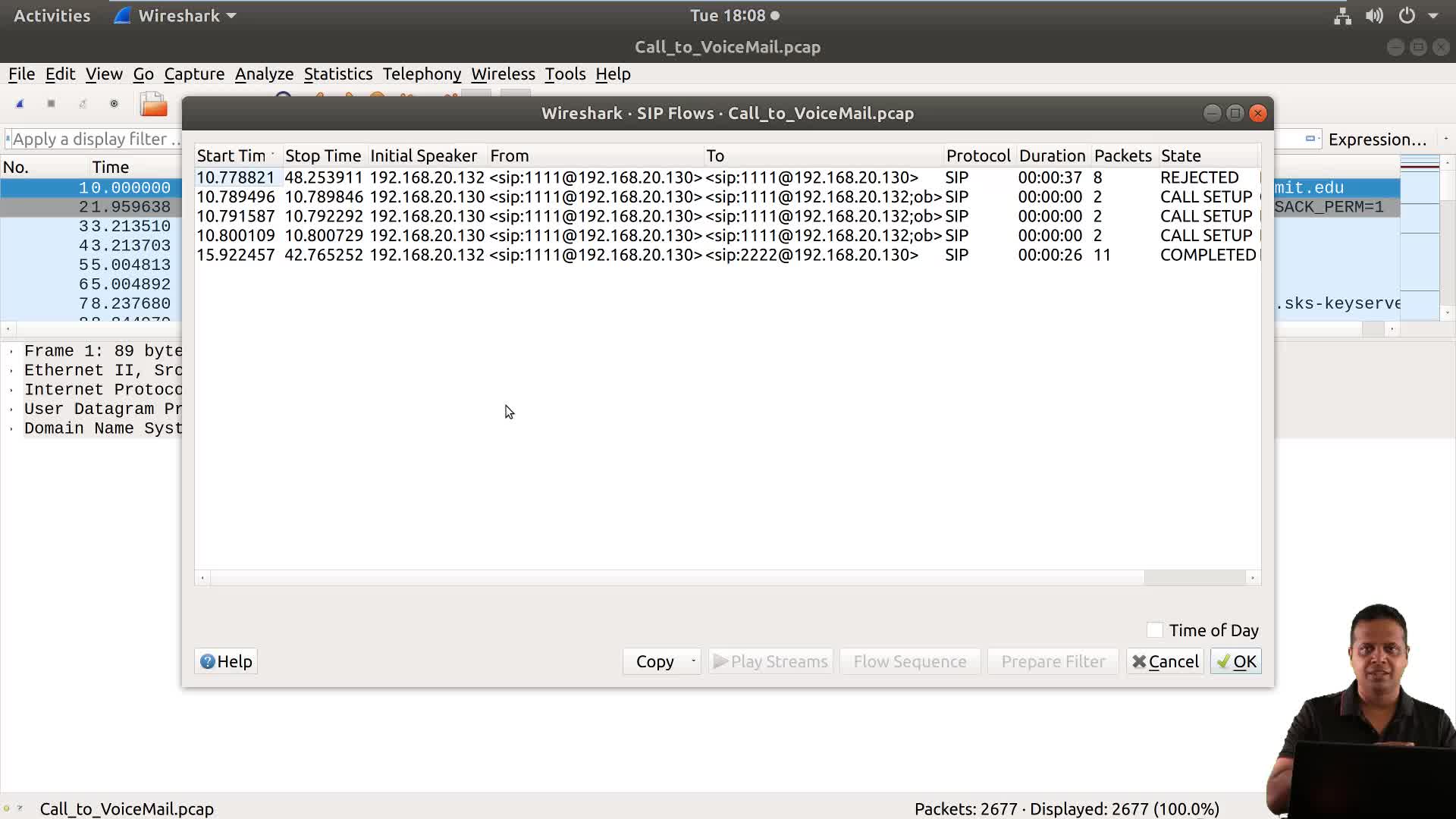Click the open capture file folder icon
This screenshot has width=1456, height=819.
[x=153, y=103]
